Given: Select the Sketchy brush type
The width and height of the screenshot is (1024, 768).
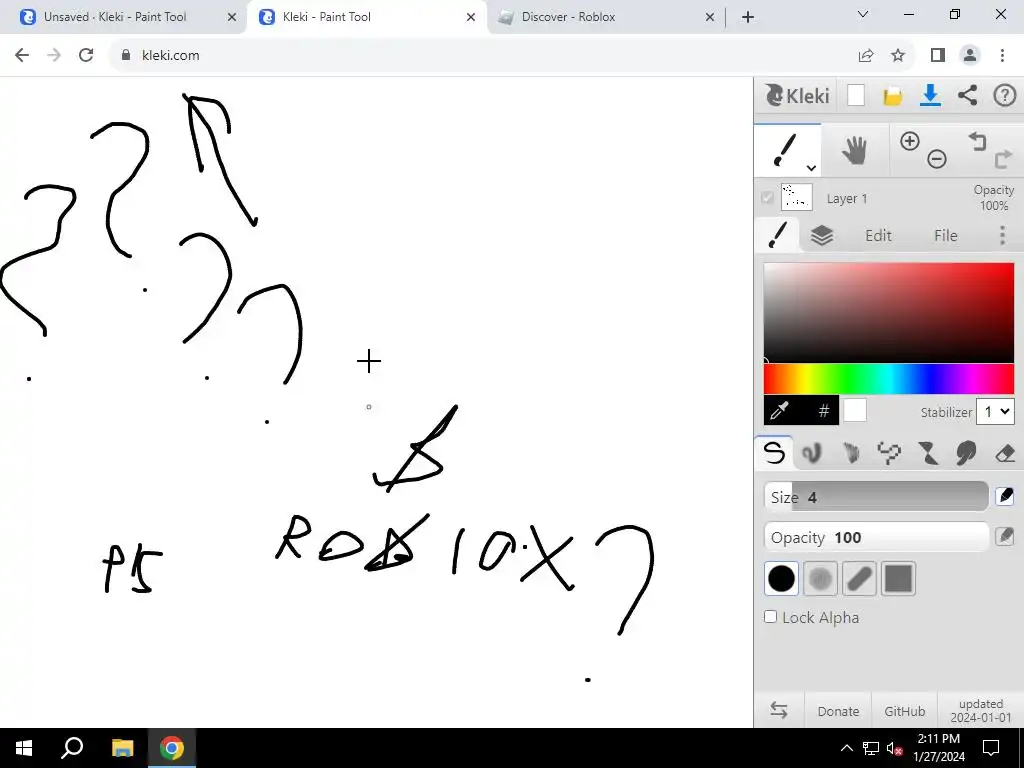Looking at the screenshot, I should [851, 453].
